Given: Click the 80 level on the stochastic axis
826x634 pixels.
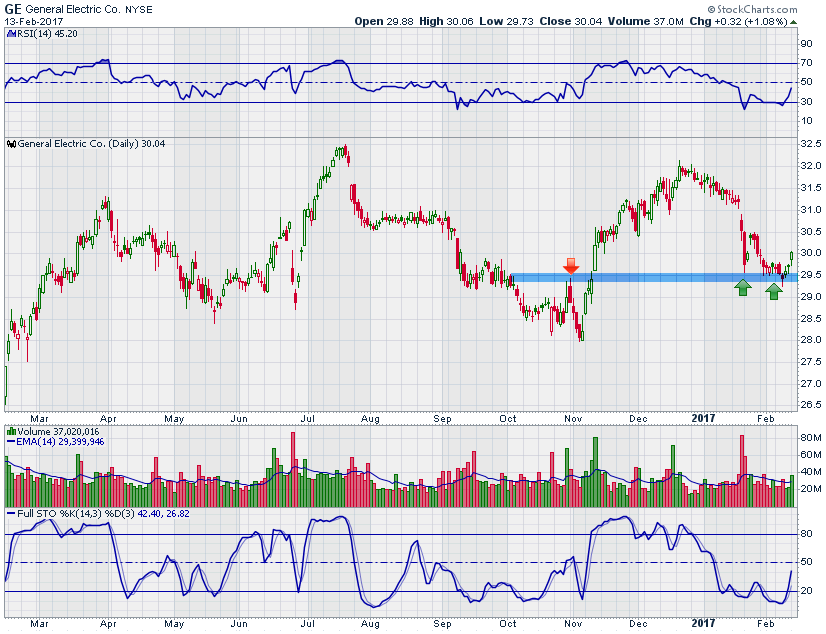Looking at the screenshot, I should 807,534.
